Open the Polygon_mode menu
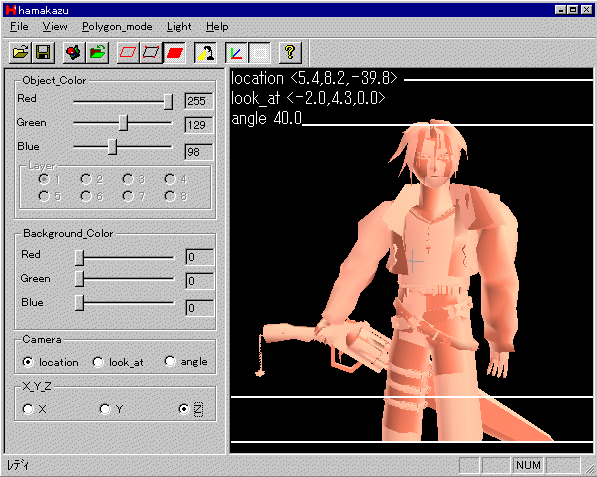The image size is (597, 477). (117, 27)
